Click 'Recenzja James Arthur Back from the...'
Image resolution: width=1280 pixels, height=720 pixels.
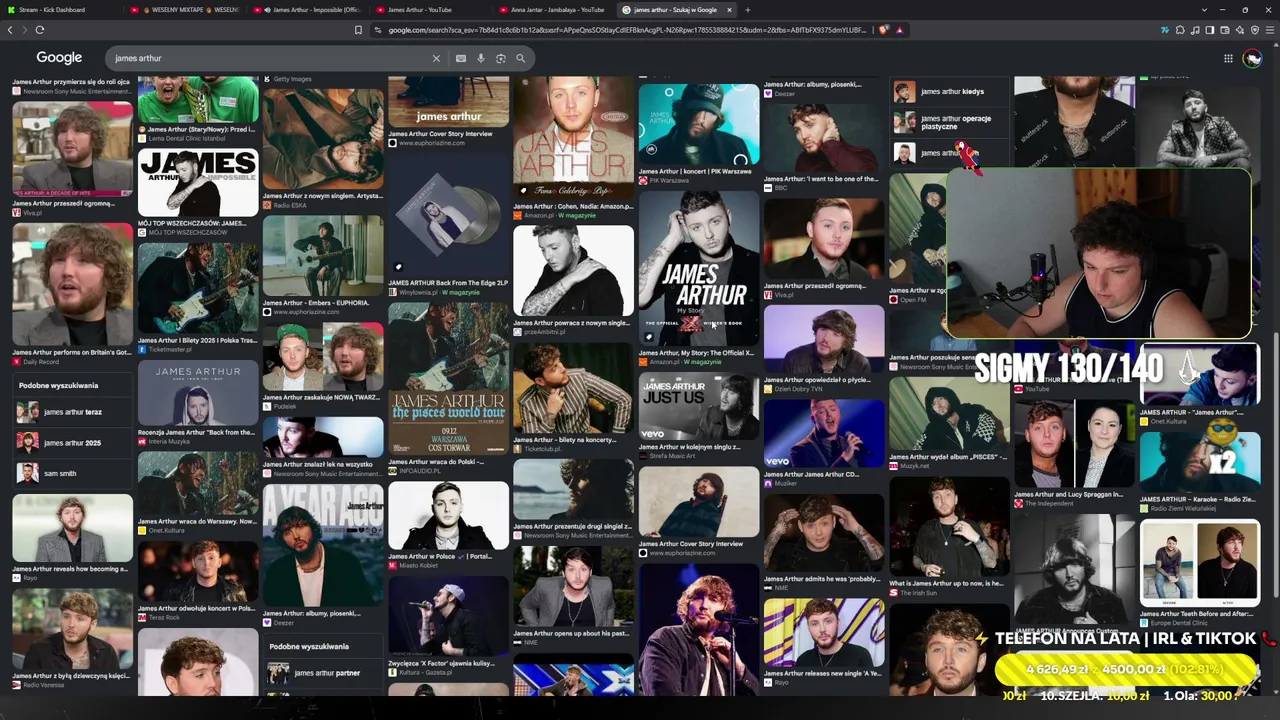[196, 432]
